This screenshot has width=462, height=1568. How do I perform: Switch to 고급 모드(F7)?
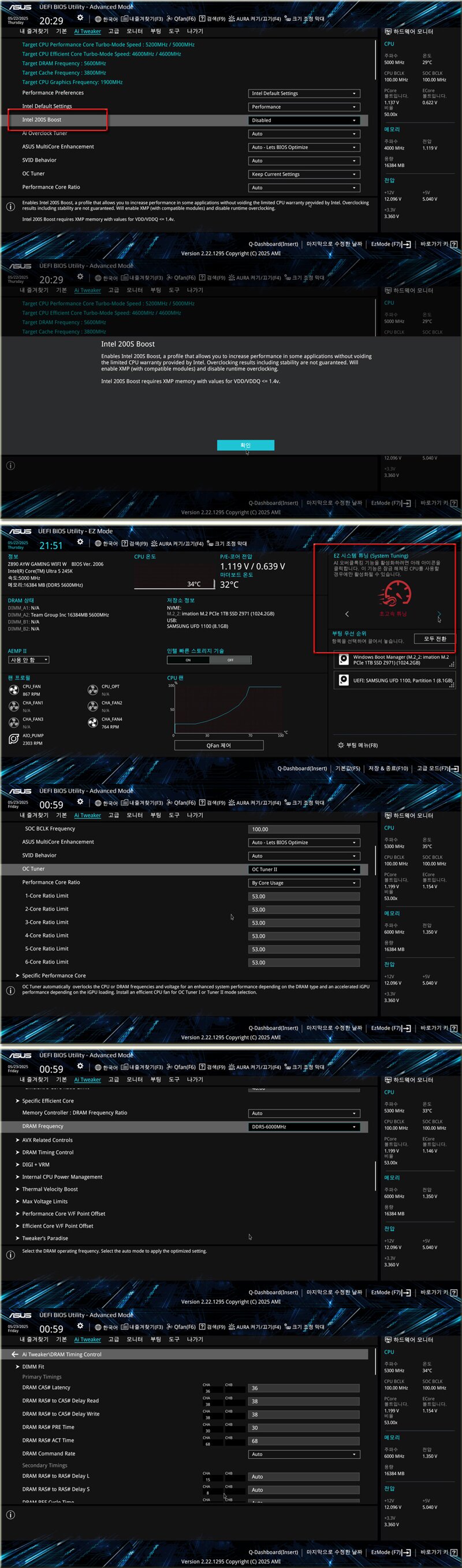tap(437, 768)
